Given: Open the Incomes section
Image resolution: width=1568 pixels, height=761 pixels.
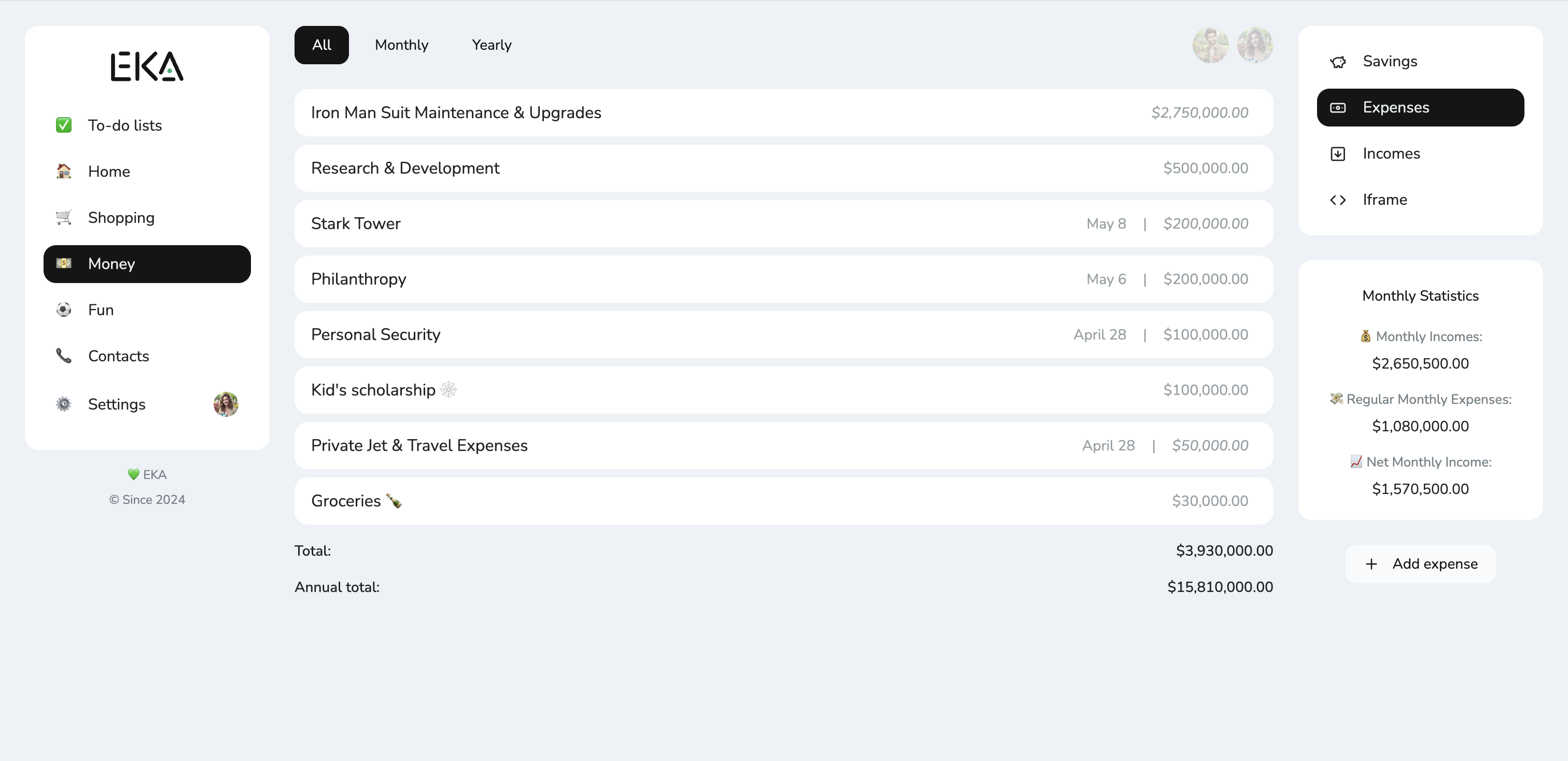Looking at the screenshot, I should 1420,154.
